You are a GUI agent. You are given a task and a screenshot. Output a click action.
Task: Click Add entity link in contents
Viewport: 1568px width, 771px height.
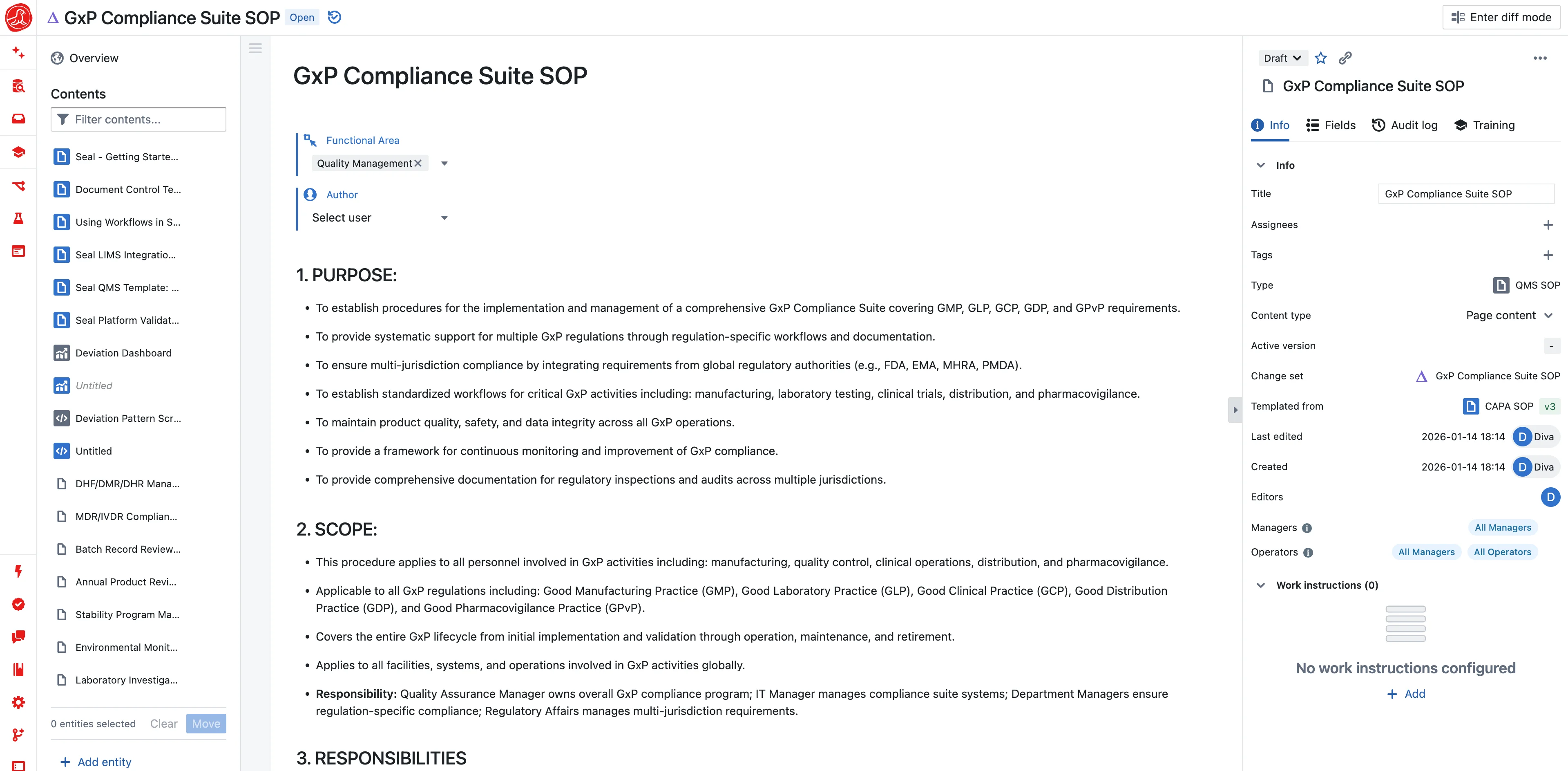click(x=96, y=762)
